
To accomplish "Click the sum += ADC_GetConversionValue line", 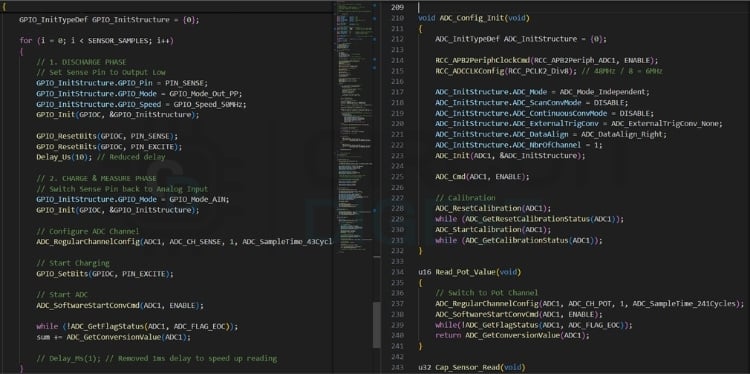I will [113, 337].
